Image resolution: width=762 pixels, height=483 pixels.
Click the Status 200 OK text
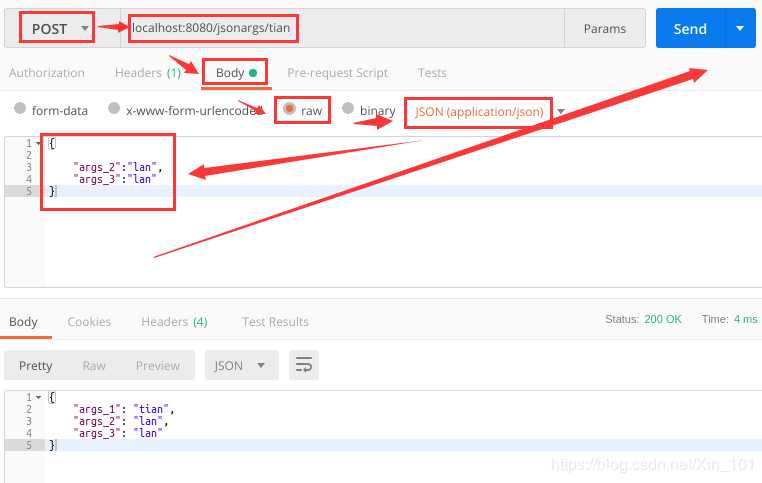click(643, 319)
